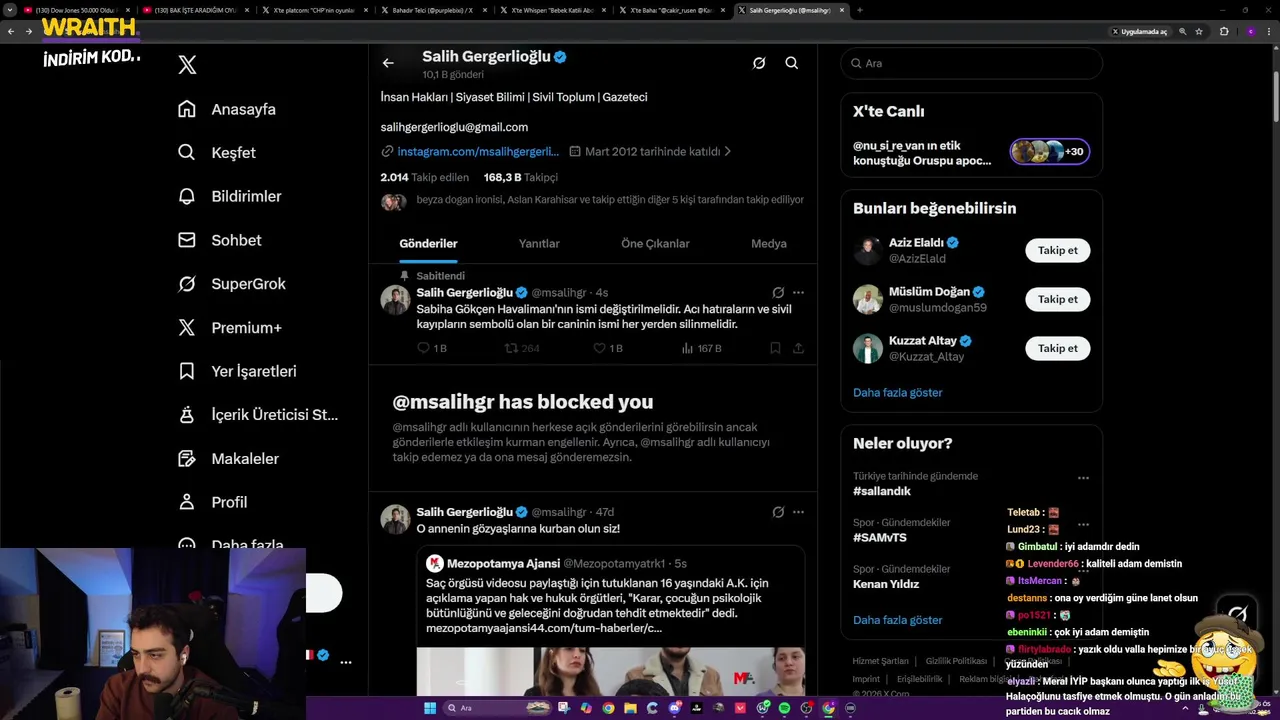The width and height of the screenshot is (1280, 720).
Task: Click Windows Start button
Action: pyautogui.click(x=430, y=708)
